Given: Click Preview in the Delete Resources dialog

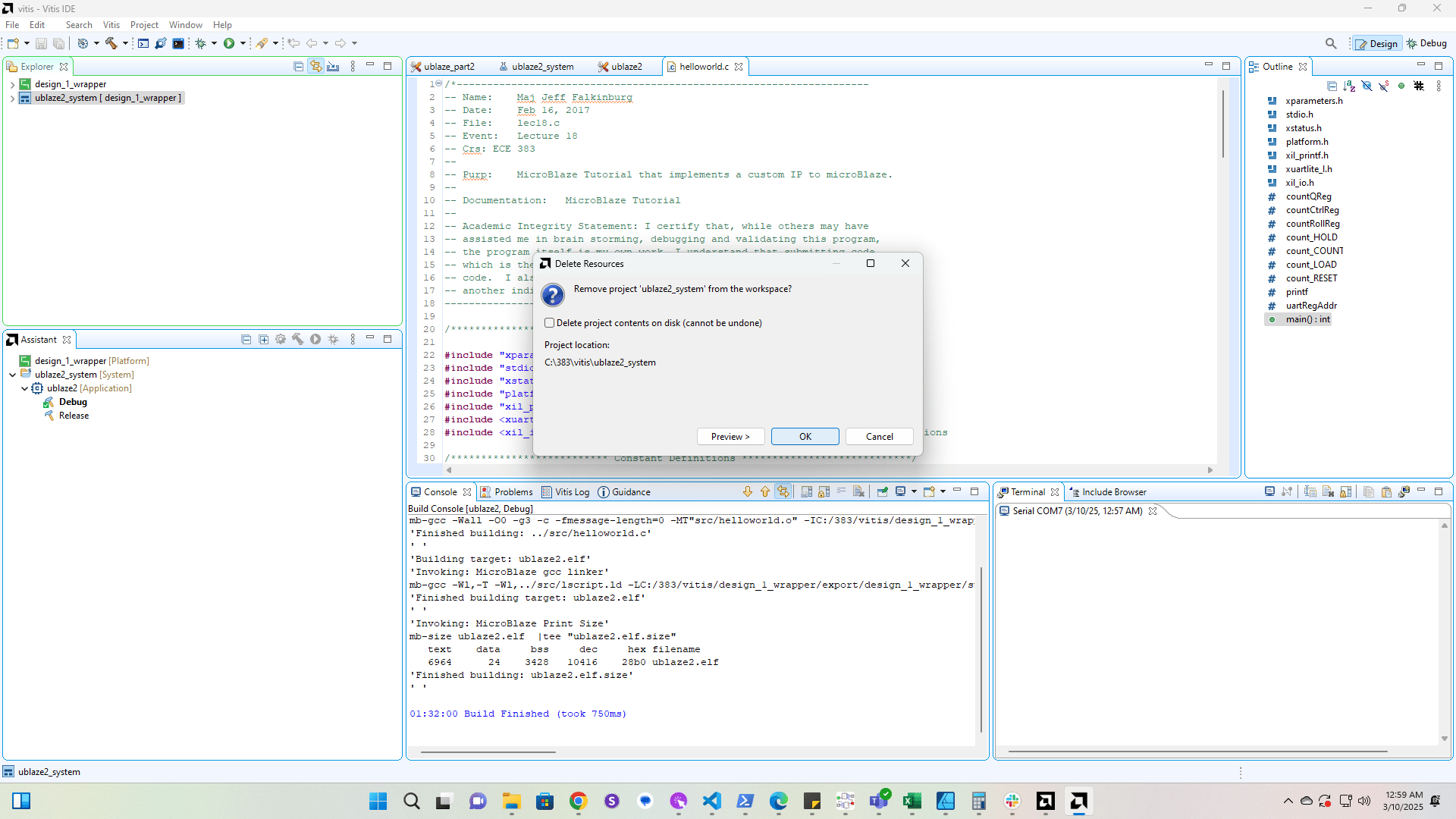Looking at the screenshot, I should coord(730,436).
